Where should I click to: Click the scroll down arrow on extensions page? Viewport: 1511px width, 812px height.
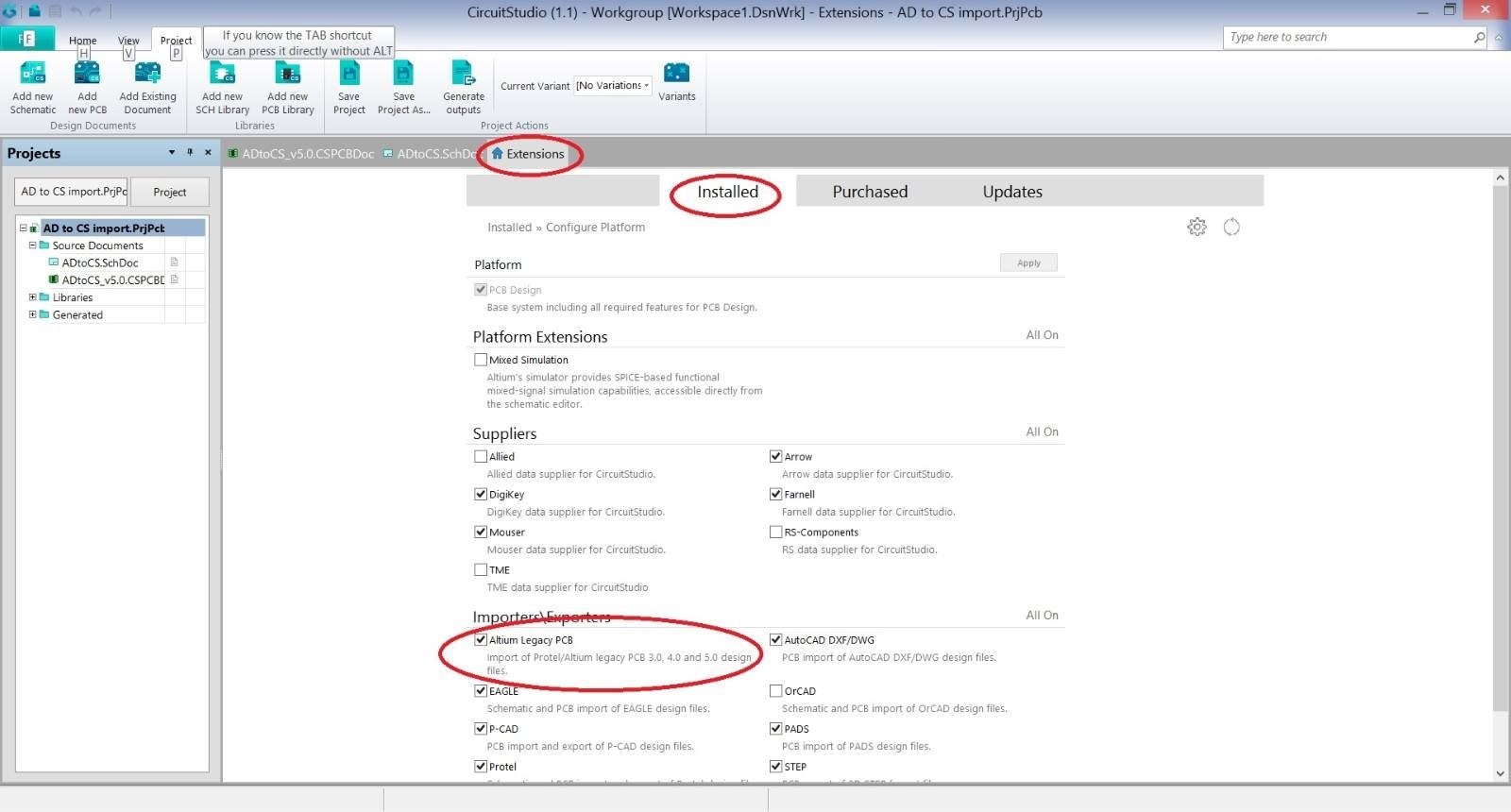1500,773
